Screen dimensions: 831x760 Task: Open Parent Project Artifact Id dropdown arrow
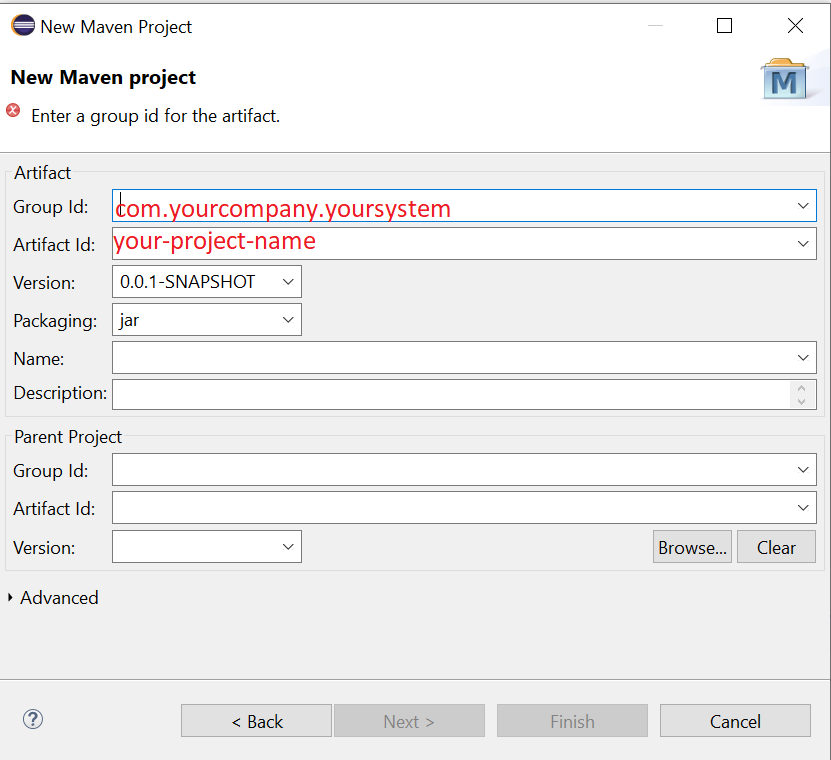coord(803,508)
